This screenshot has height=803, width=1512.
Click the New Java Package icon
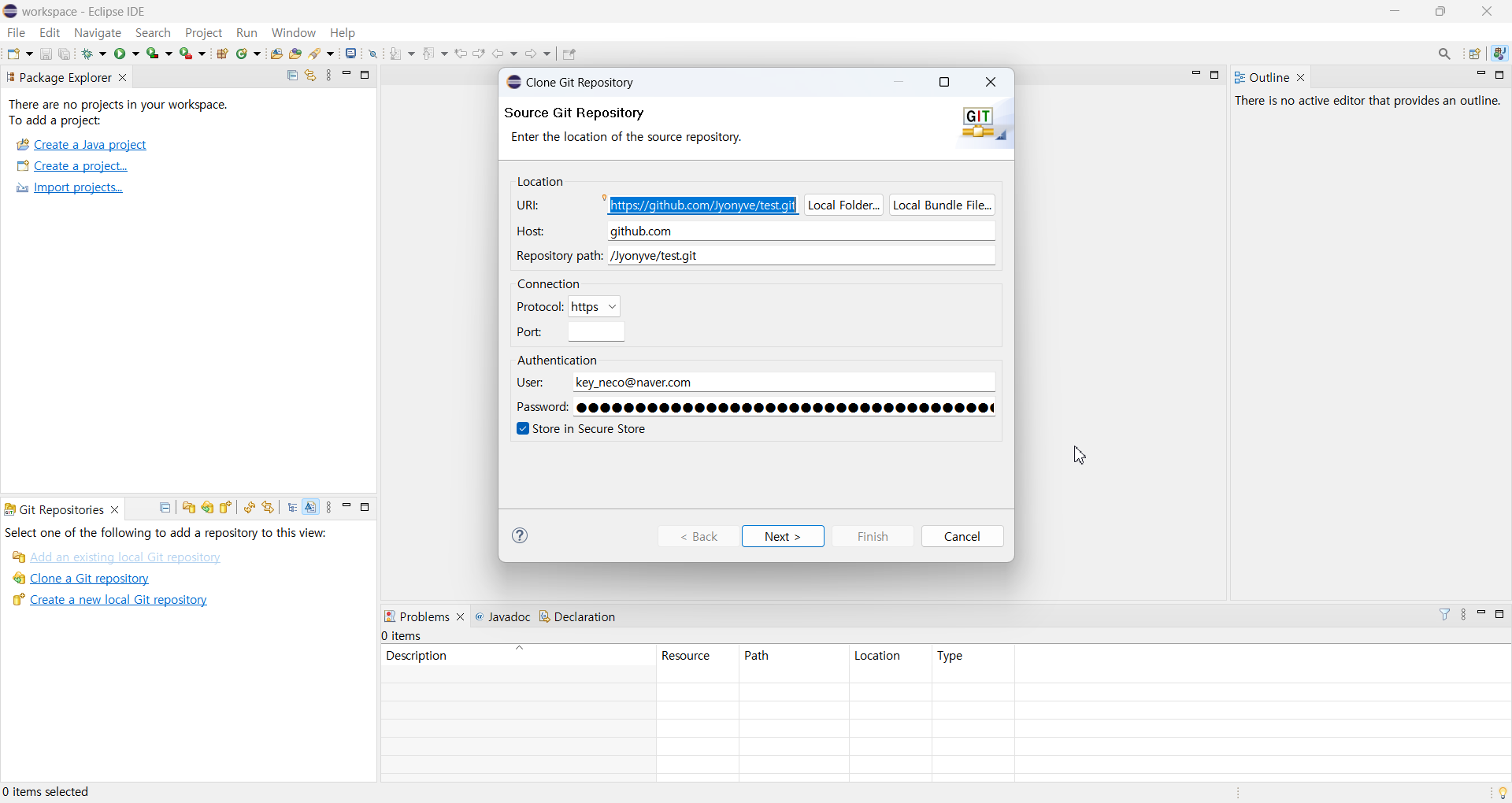pos(223,54)
